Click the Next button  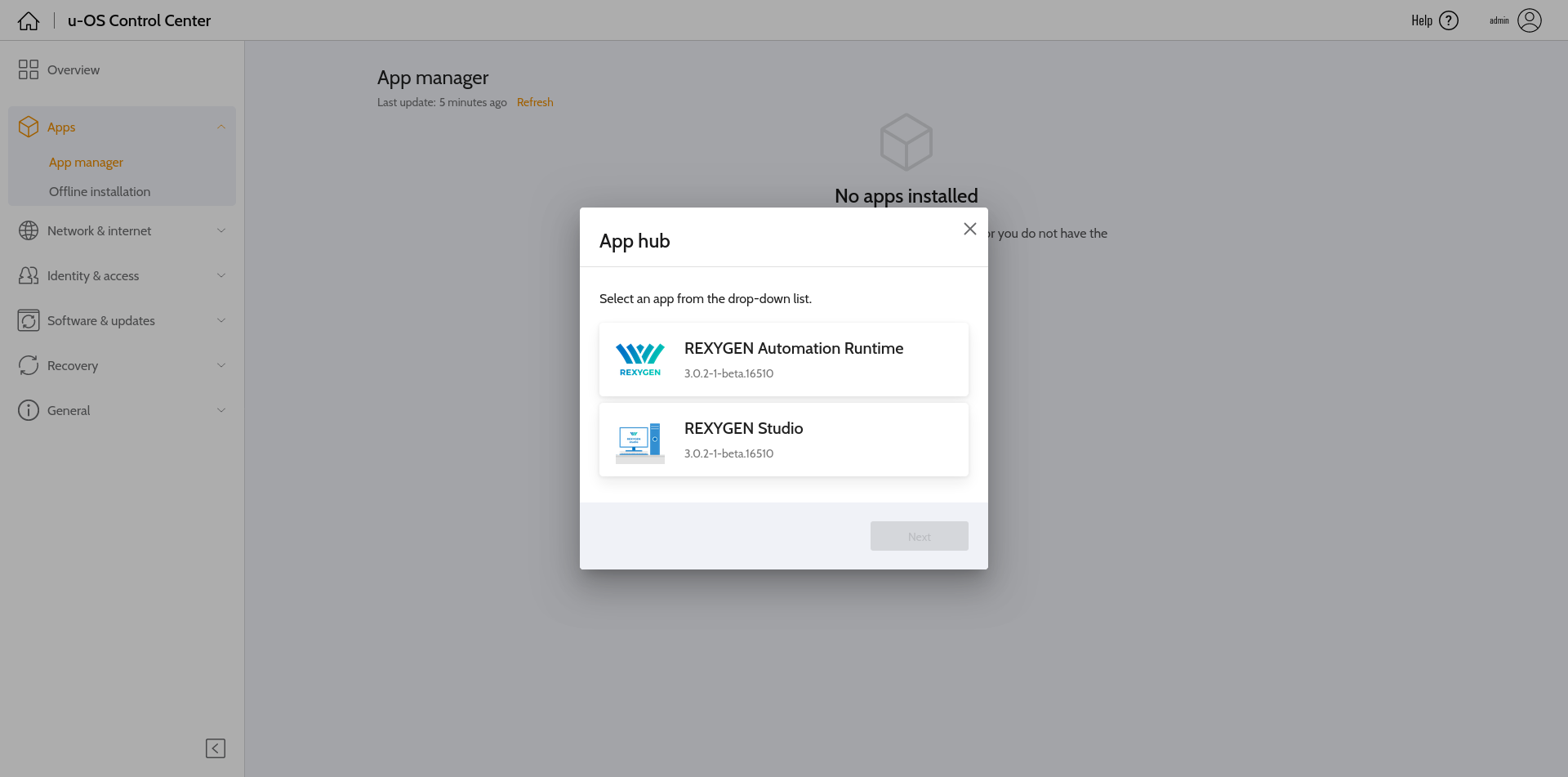920,536
